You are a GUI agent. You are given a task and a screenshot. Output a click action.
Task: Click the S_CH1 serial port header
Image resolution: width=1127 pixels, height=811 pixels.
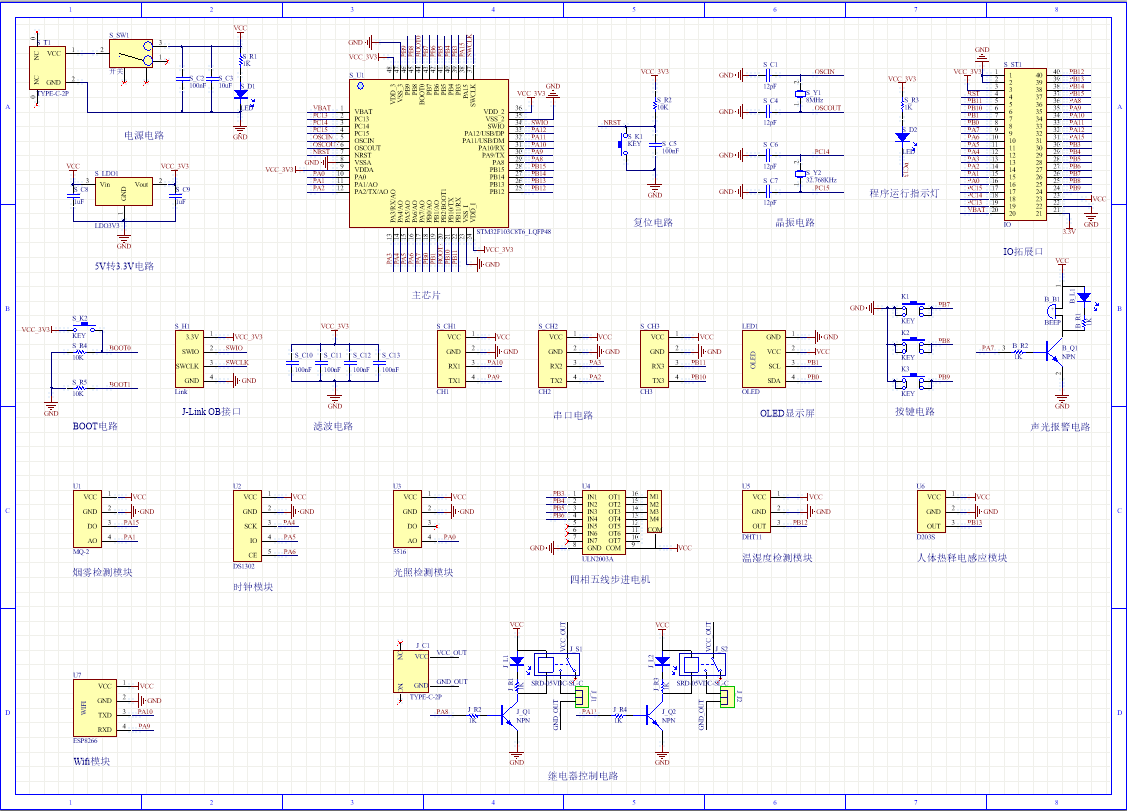pos(451,359)
